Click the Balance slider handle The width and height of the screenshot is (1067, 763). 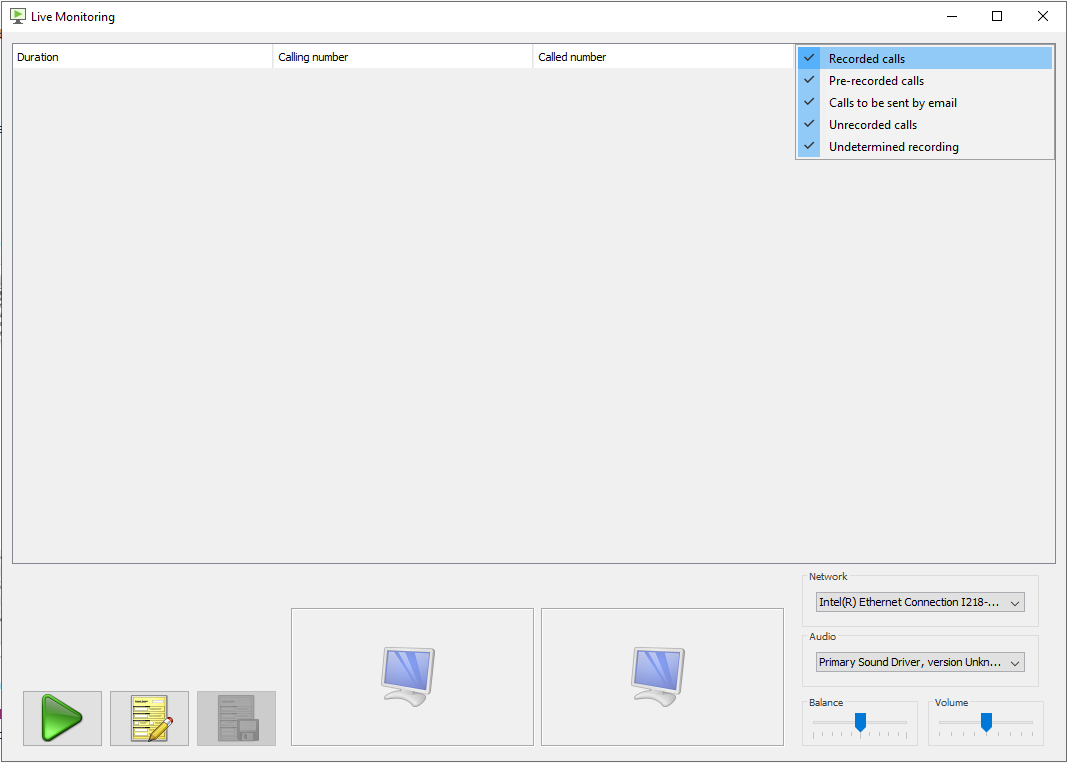[860, 722]
